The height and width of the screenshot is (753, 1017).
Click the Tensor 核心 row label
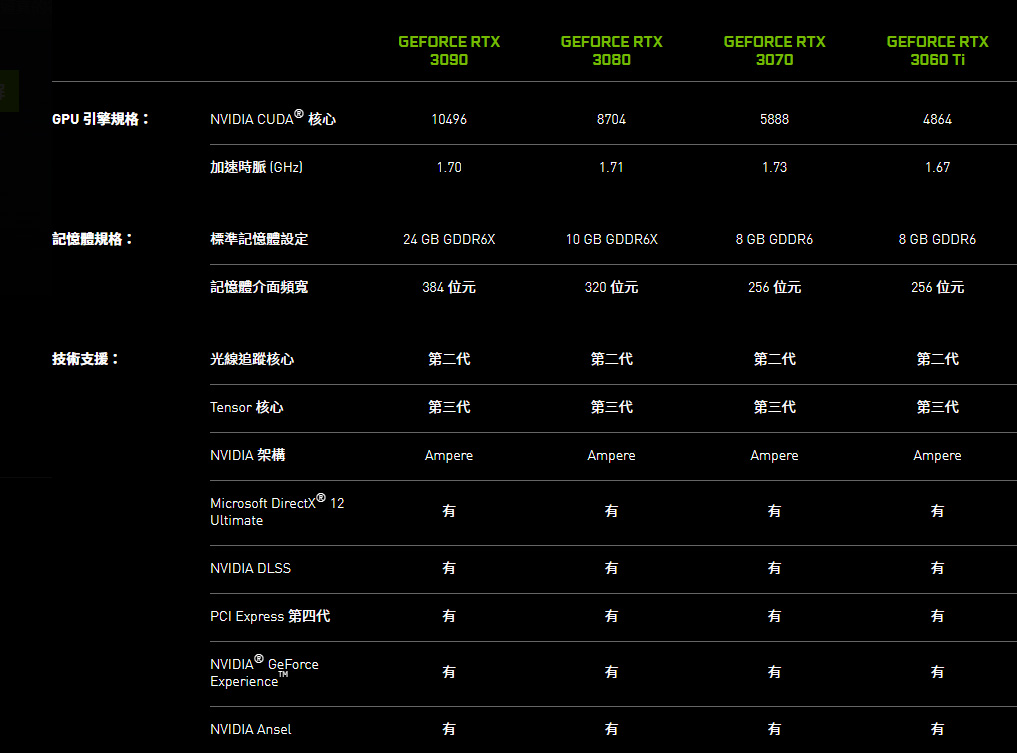tap(246, 407)
